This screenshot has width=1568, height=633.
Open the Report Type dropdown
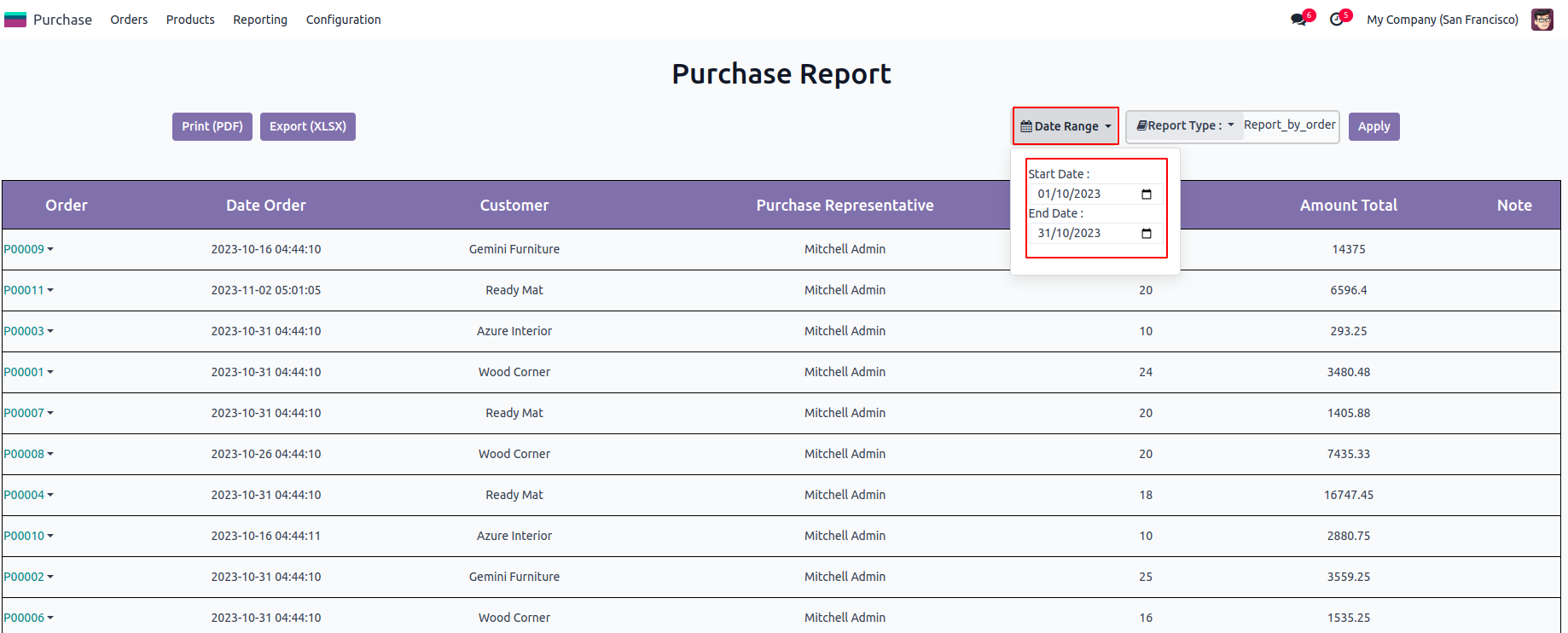click(1185, 126)
